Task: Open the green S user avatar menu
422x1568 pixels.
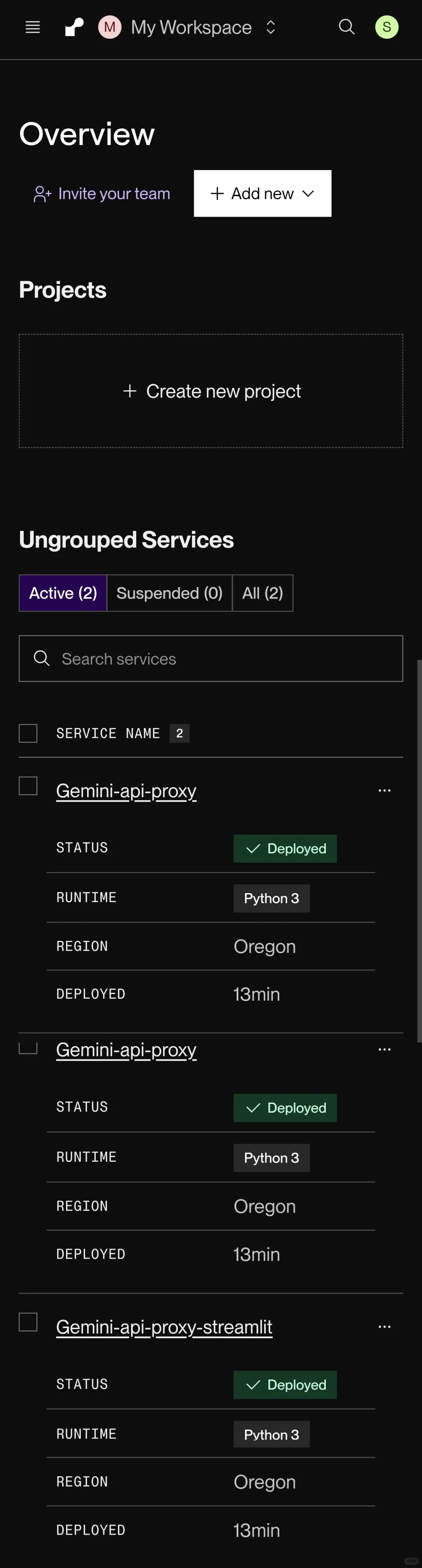Action: coord(387,27)
